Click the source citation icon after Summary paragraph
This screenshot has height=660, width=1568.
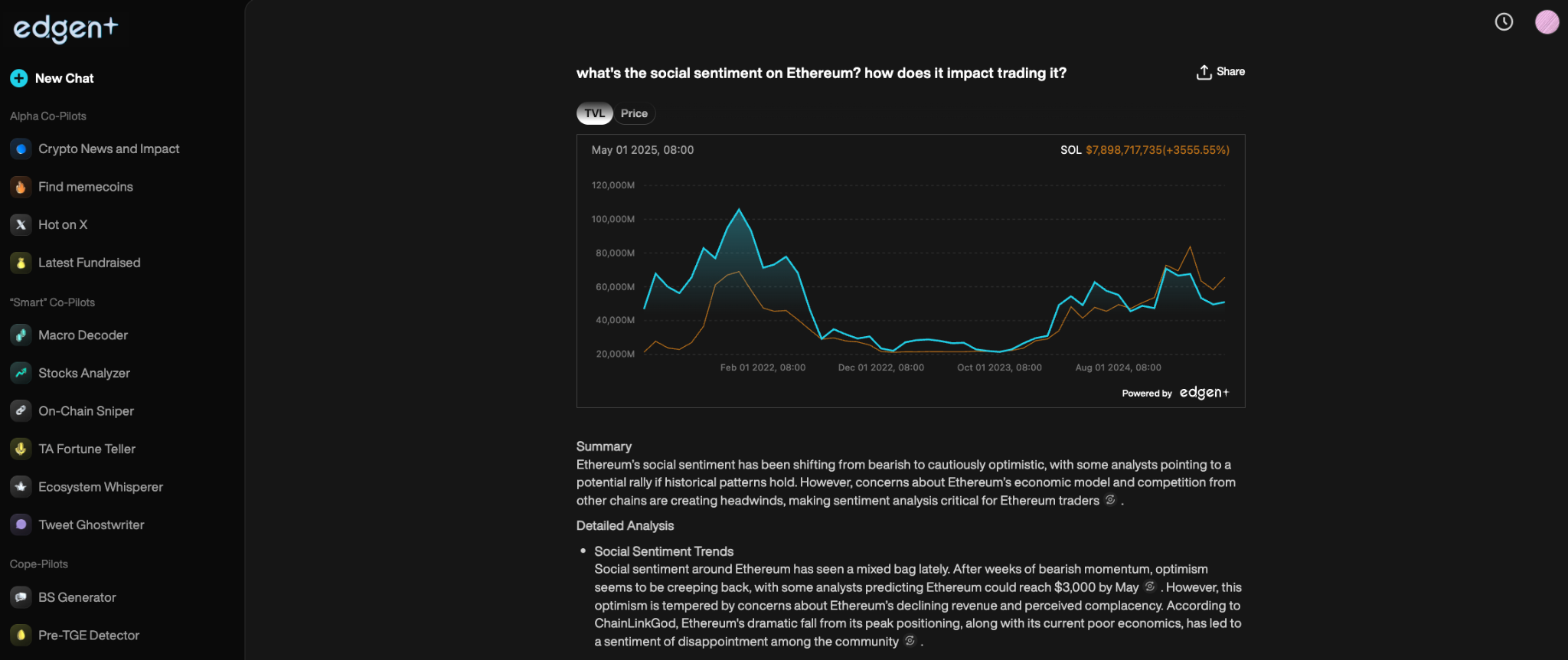tap(1110, 500)
